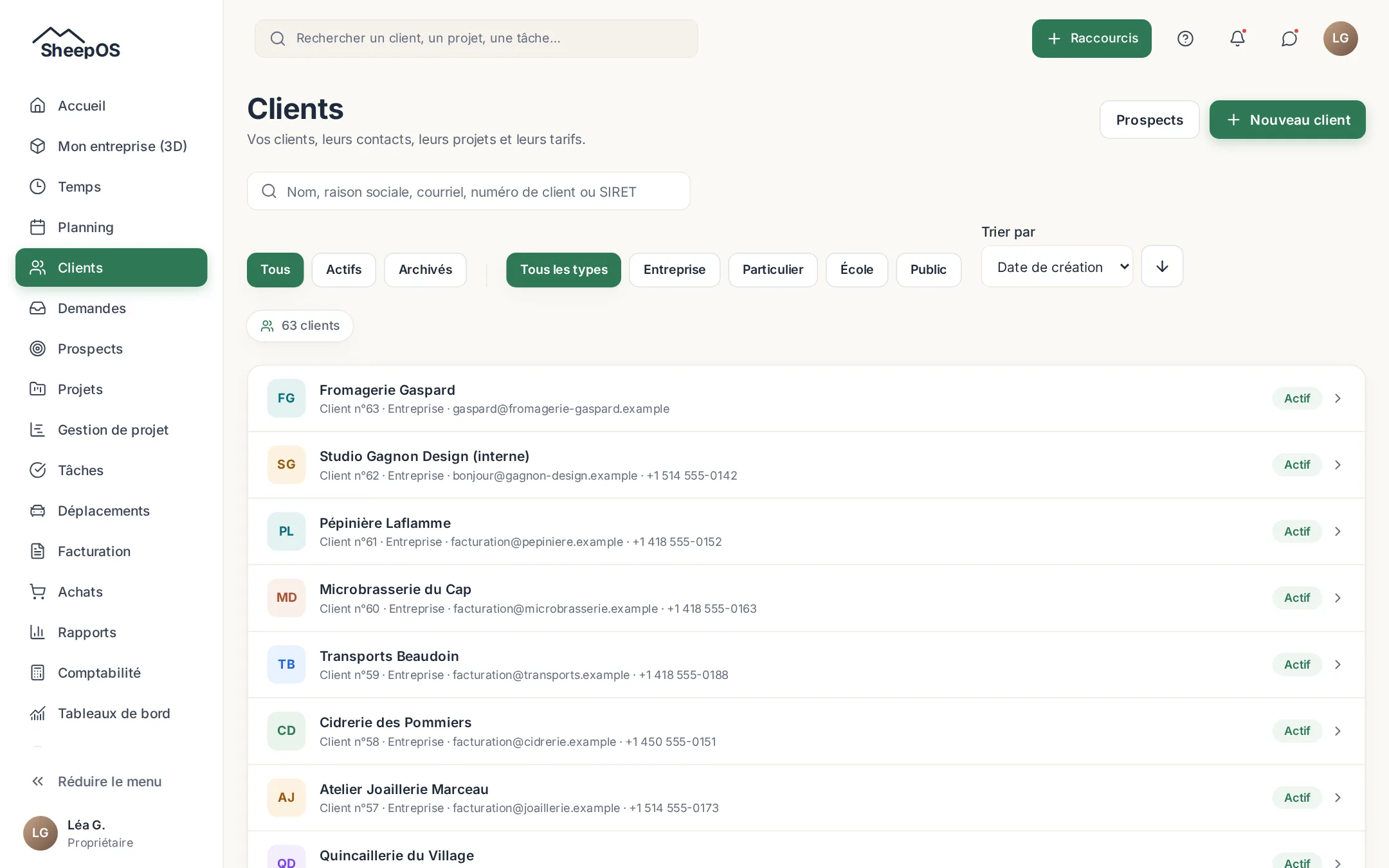Open Gestion de projet item
Viewport: 1389px width, 868px height.
[x=111, y=429]
